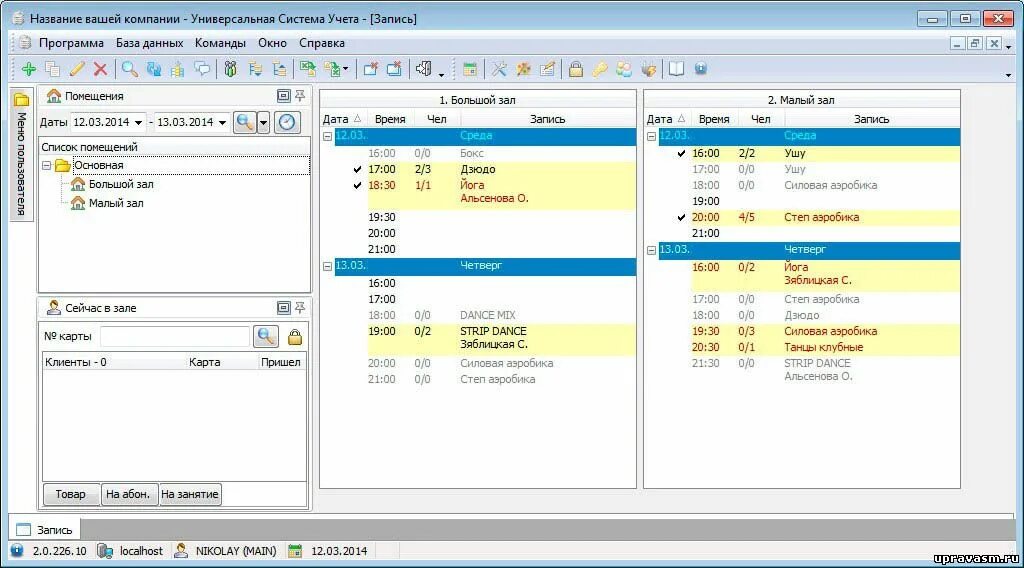Select Малый зал in the room tree

pyautogui.click(x=116, y=203)
